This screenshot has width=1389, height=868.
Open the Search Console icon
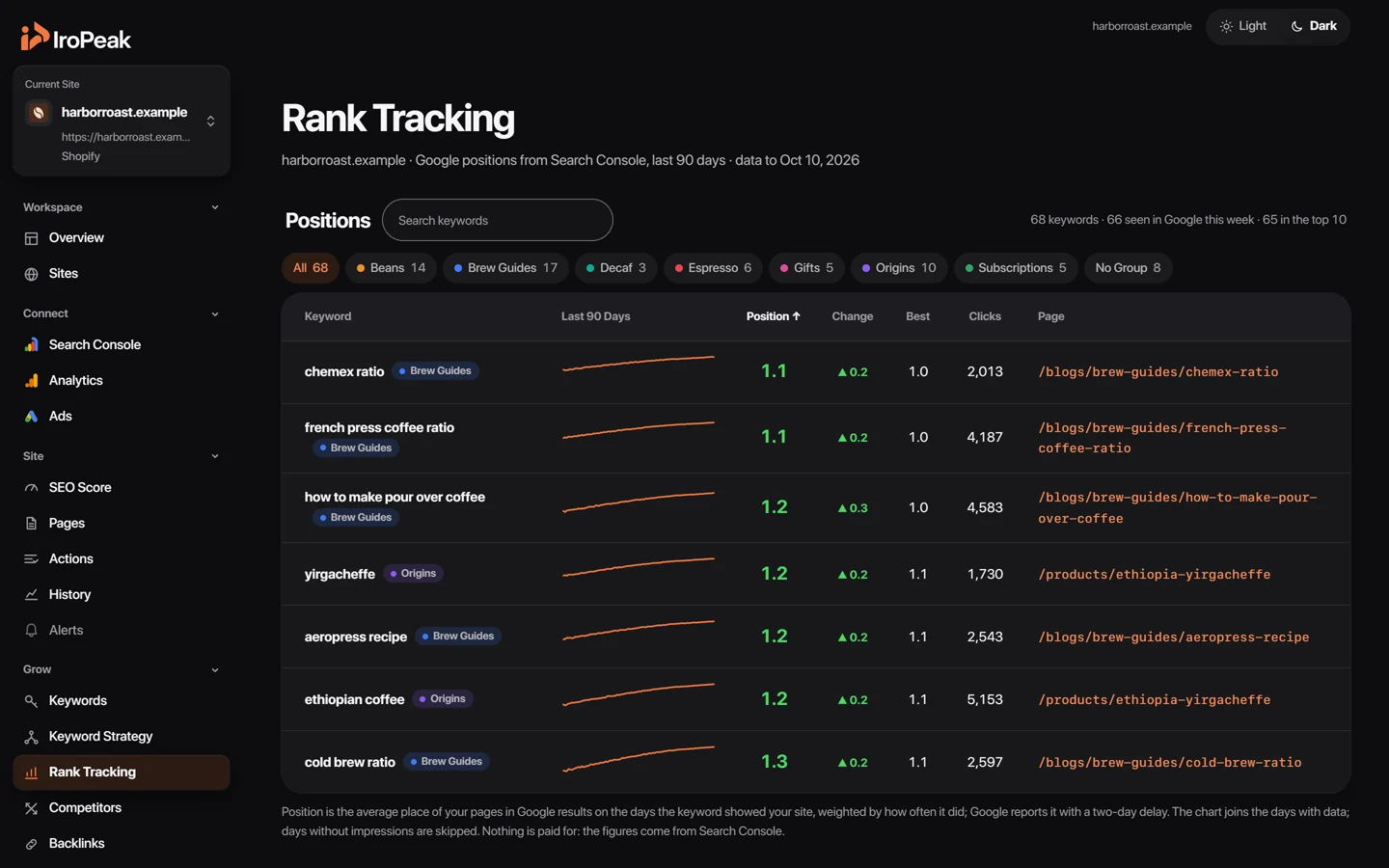point(31,344)
